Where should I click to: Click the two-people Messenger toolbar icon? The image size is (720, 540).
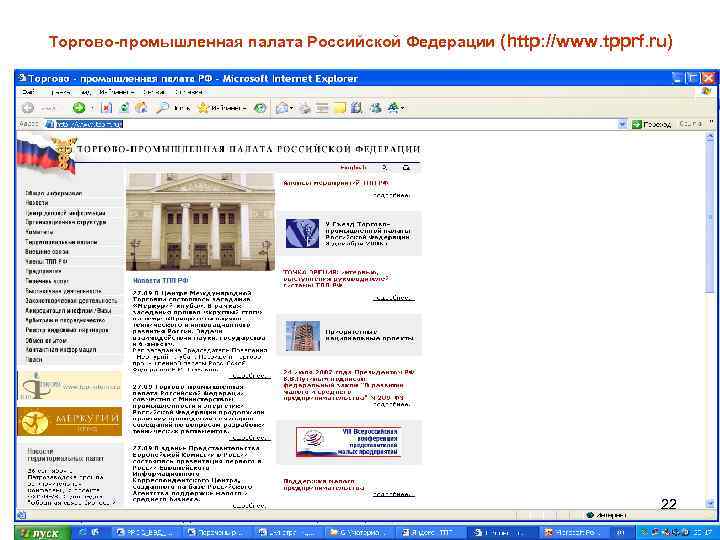point(376,108)
